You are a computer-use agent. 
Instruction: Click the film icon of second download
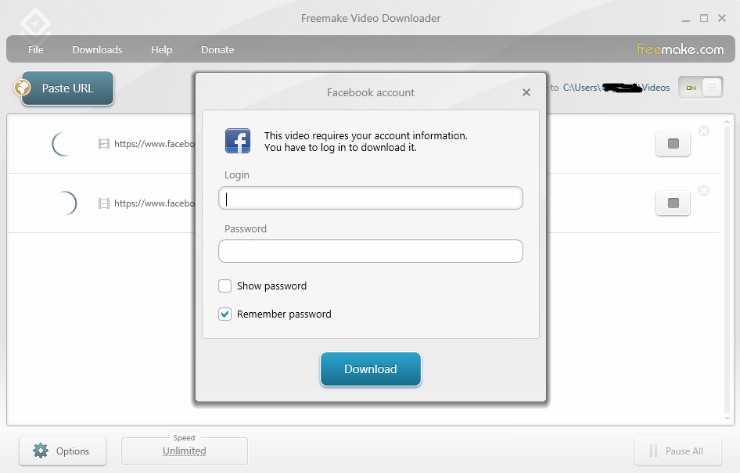(104, 203)
